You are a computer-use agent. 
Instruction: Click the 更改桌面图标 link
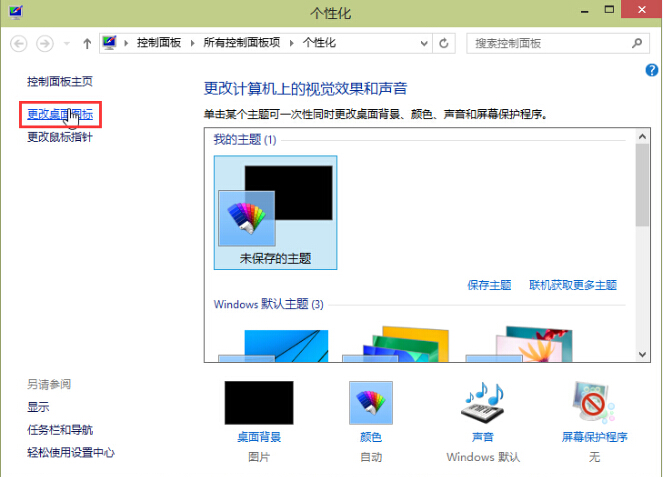60,115
